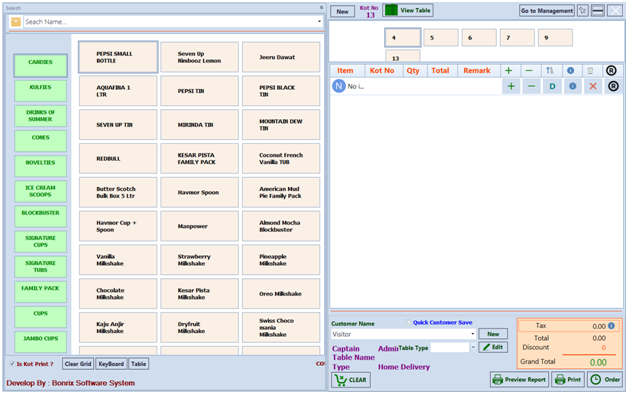Select the FAMILY PACK category
Viewport: 628px width, 394px height.
click(x=40, y=291)
